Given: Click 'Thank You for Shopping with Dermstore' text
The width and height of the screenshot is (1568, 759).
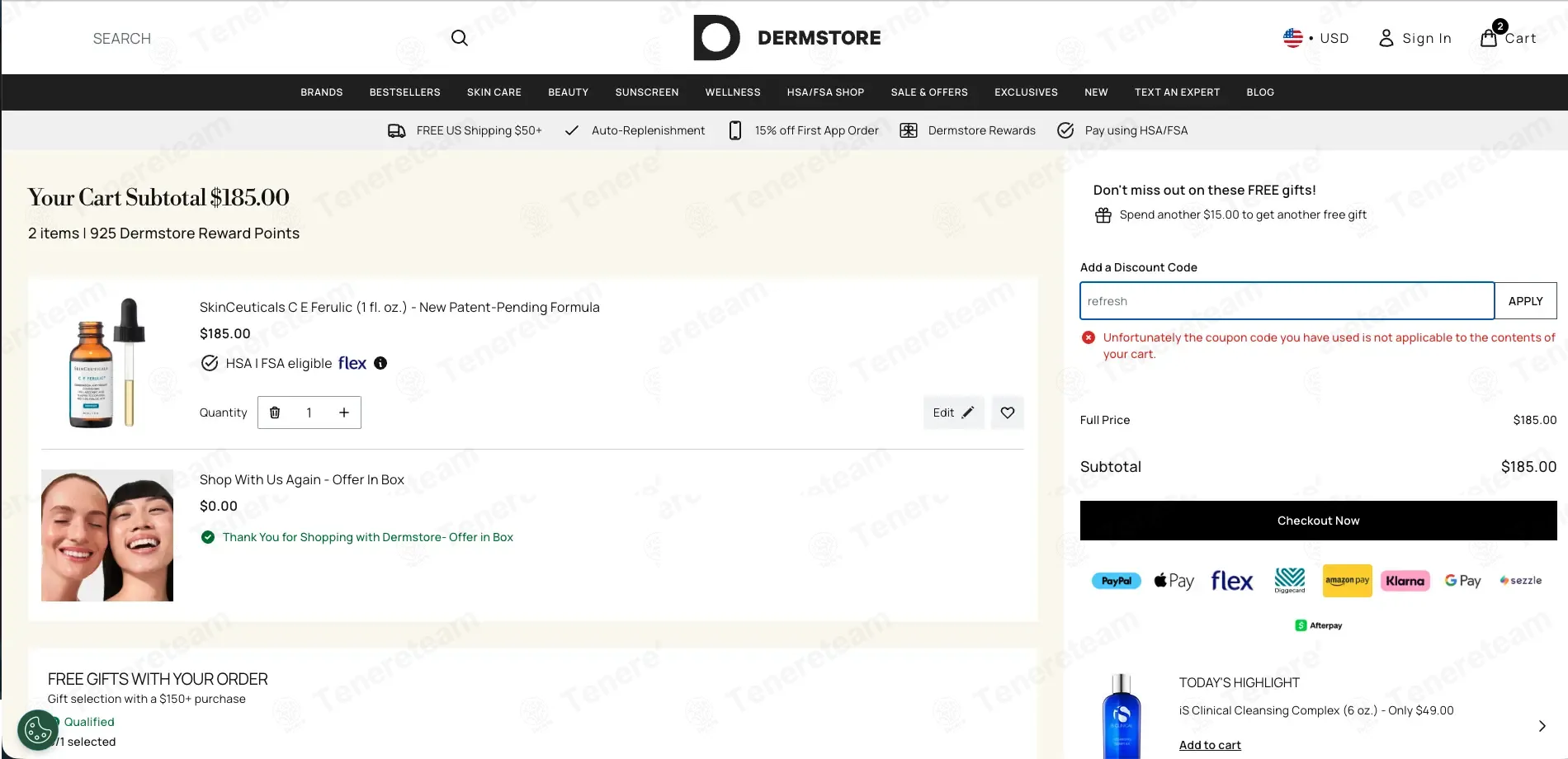Looking at the screenshot, I should [x=368, y=537].
